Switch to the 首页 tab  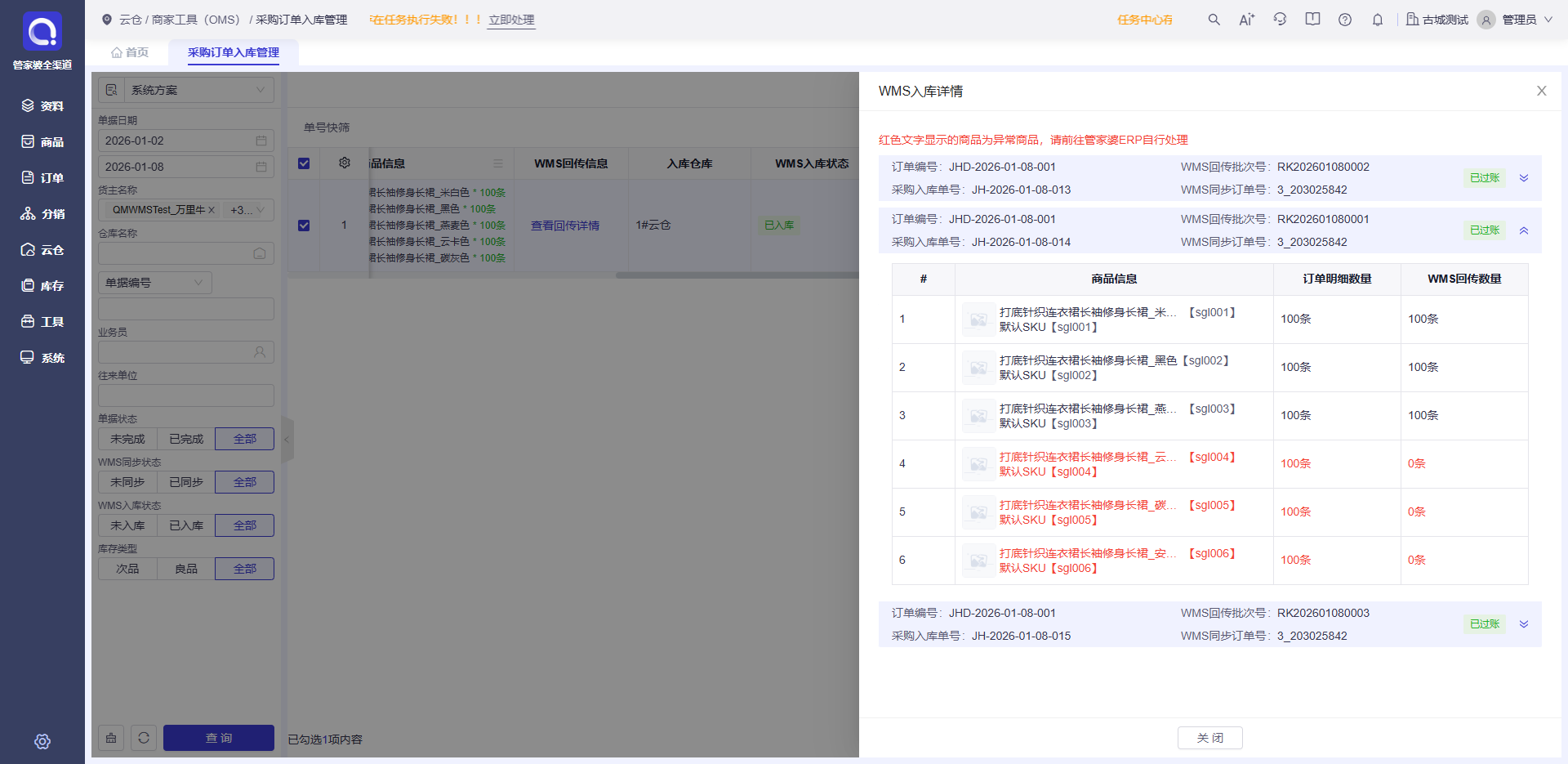pyautogui.click(x=130, y=52)
